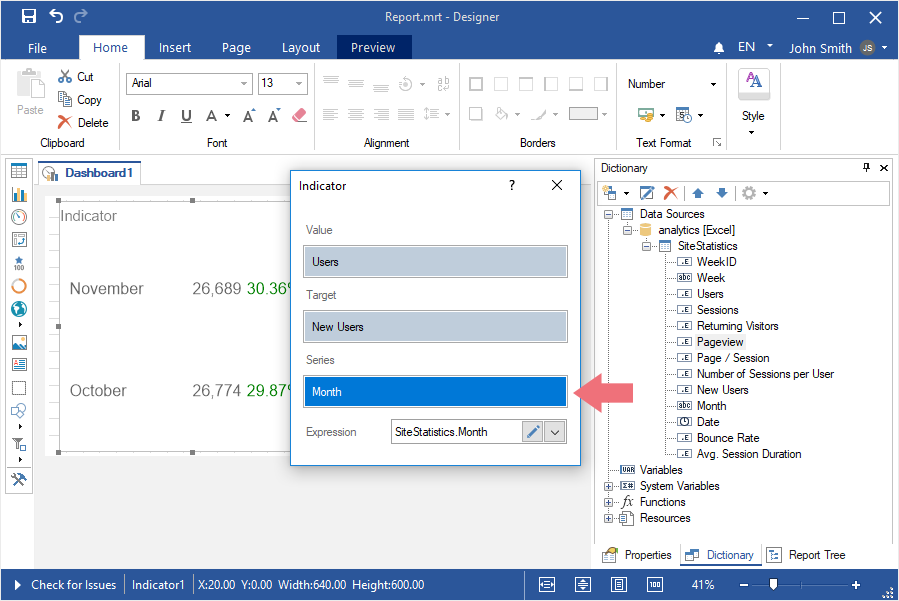Toggle Italic text formatting
Image resolution: width=899 pixels, height=601 pixels.
point(160,116)
